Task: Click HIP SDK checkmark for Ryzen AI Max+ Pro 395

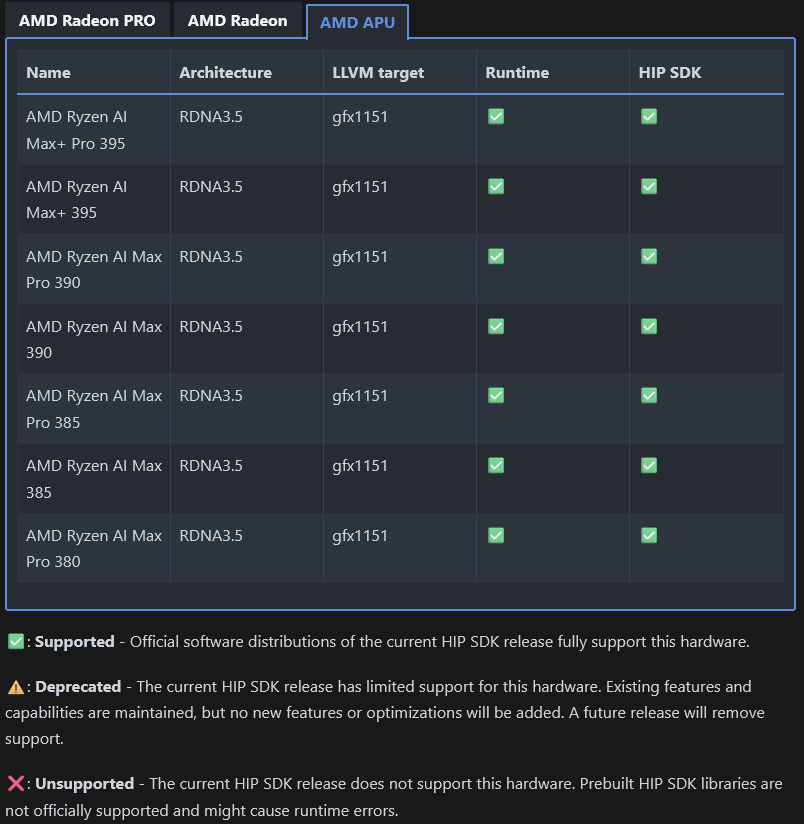Action: click(x=649, y=116)
